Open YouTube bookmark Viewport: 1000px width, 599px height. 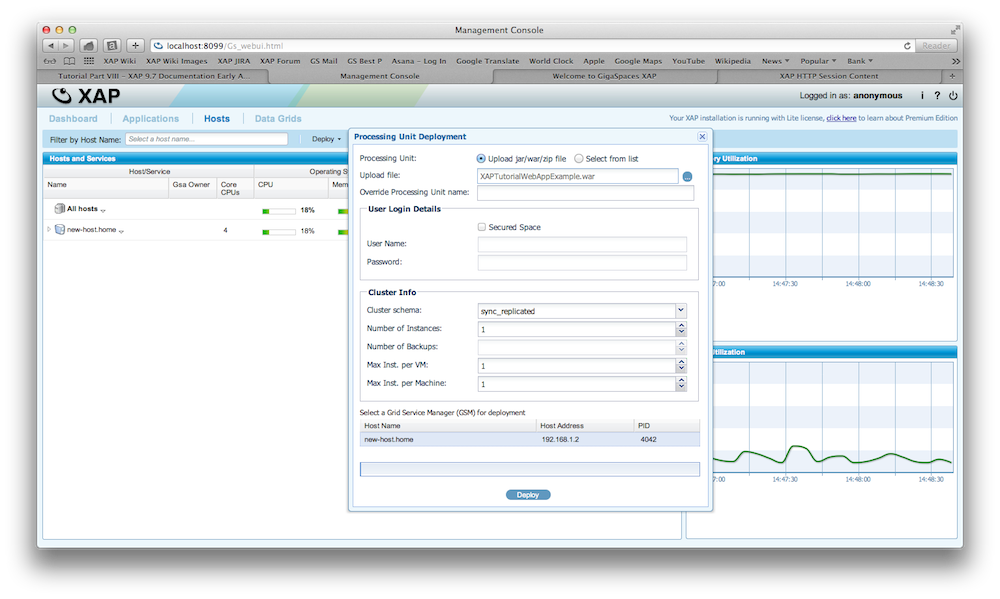[x=688, y=61]
